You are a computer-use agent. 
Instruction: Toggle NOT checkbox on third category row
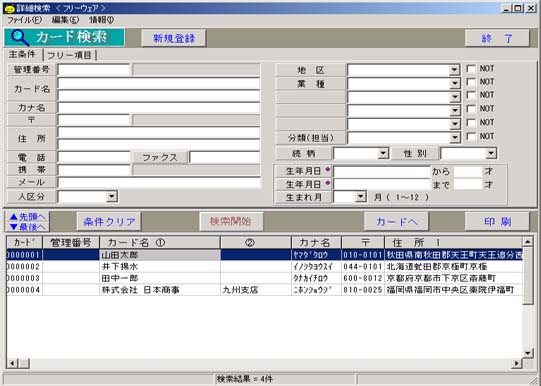pyautogui.click(x=471, y=95)
